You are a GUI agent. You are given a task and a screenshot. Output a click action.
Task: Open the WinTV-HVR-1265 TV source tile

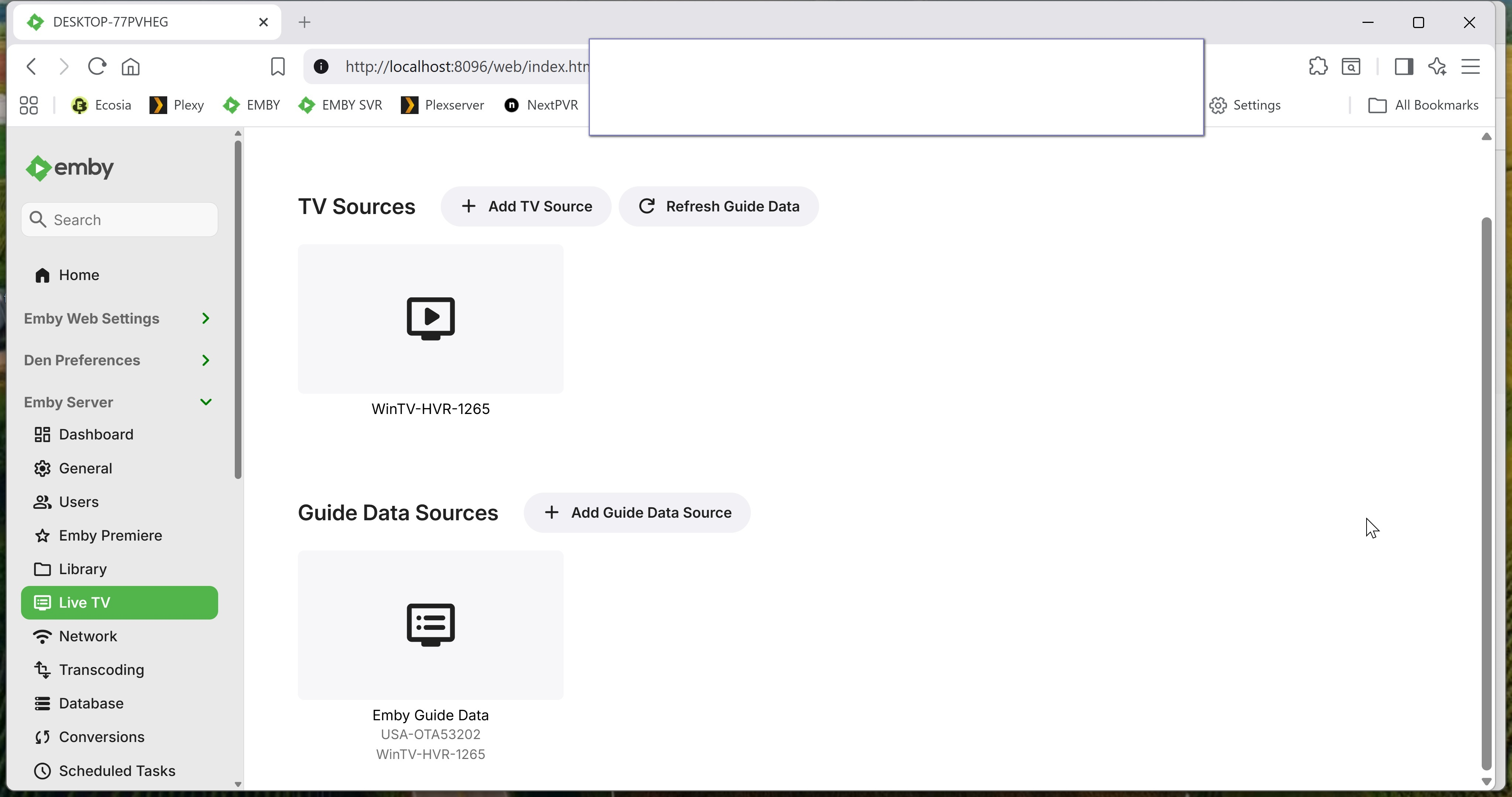tap(430, 319)
